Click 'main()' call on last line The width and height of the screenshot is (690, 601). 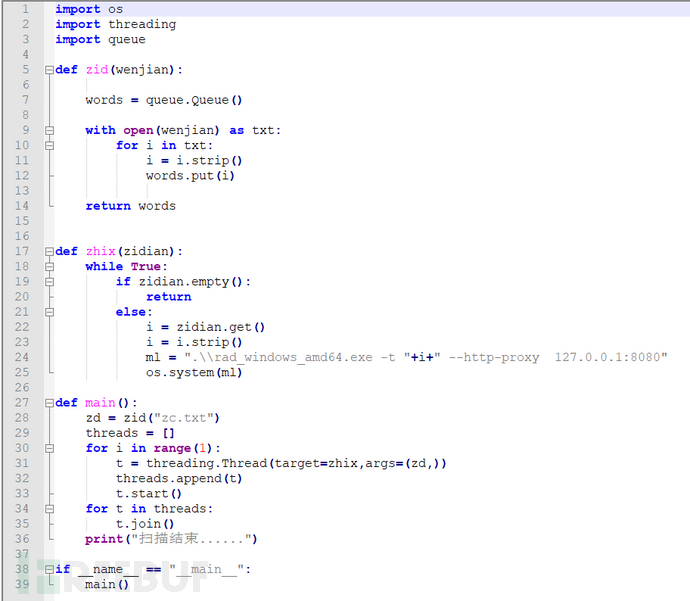click(x=107, y=585)
